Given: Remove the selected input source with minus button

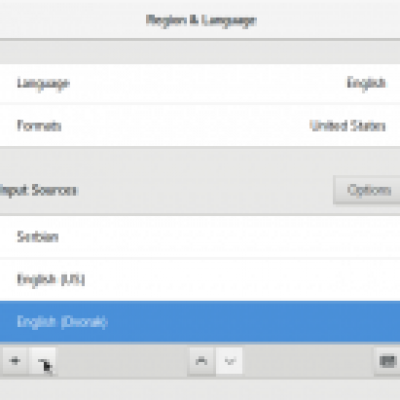Looking at the screenshot, I should click(x=43, y=361).
